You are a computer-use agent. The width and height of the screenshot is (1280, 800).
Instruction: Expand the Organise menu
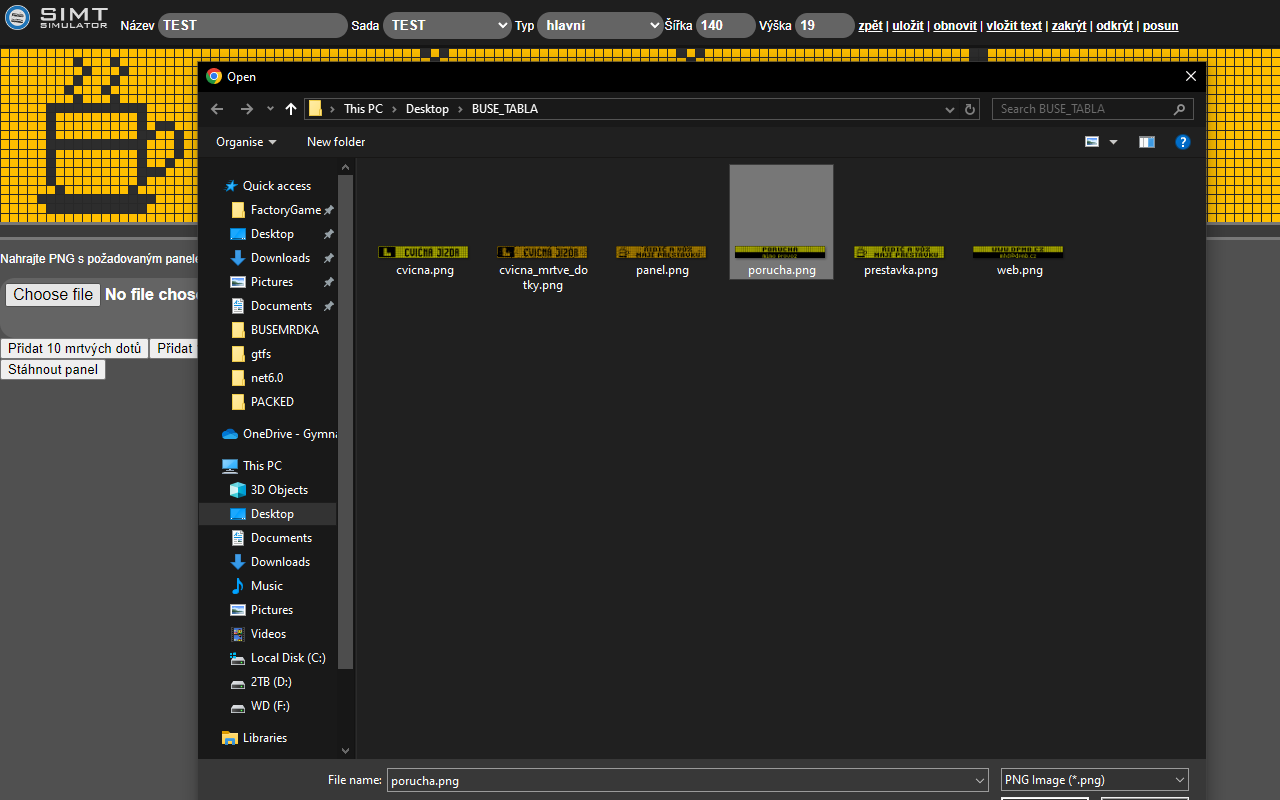click(246, 142)
